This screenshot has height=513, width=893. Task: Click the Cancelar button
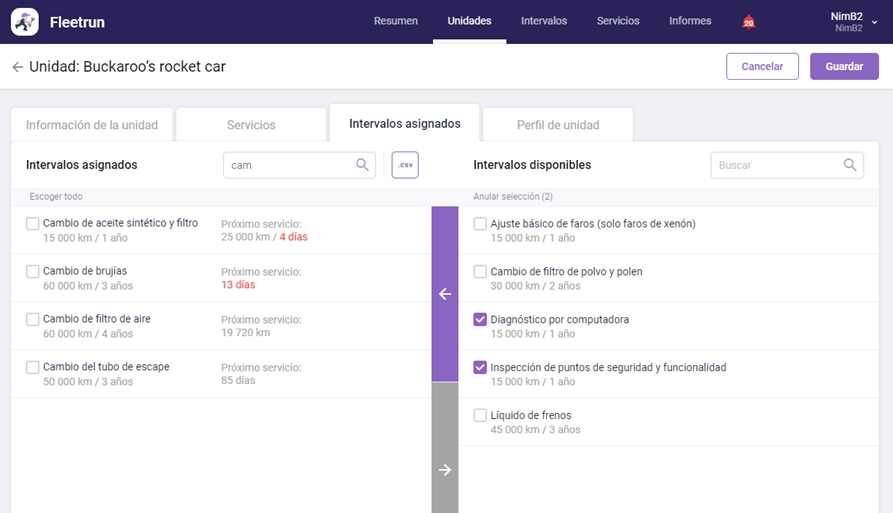pyautogui.click(x=762, y=67)
